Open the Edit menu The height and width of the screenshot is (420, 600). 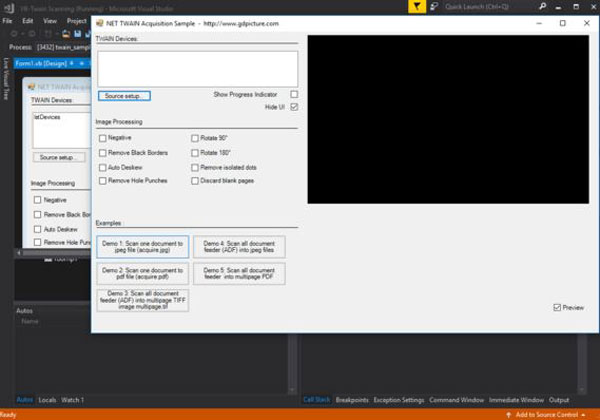coord(27,20)
